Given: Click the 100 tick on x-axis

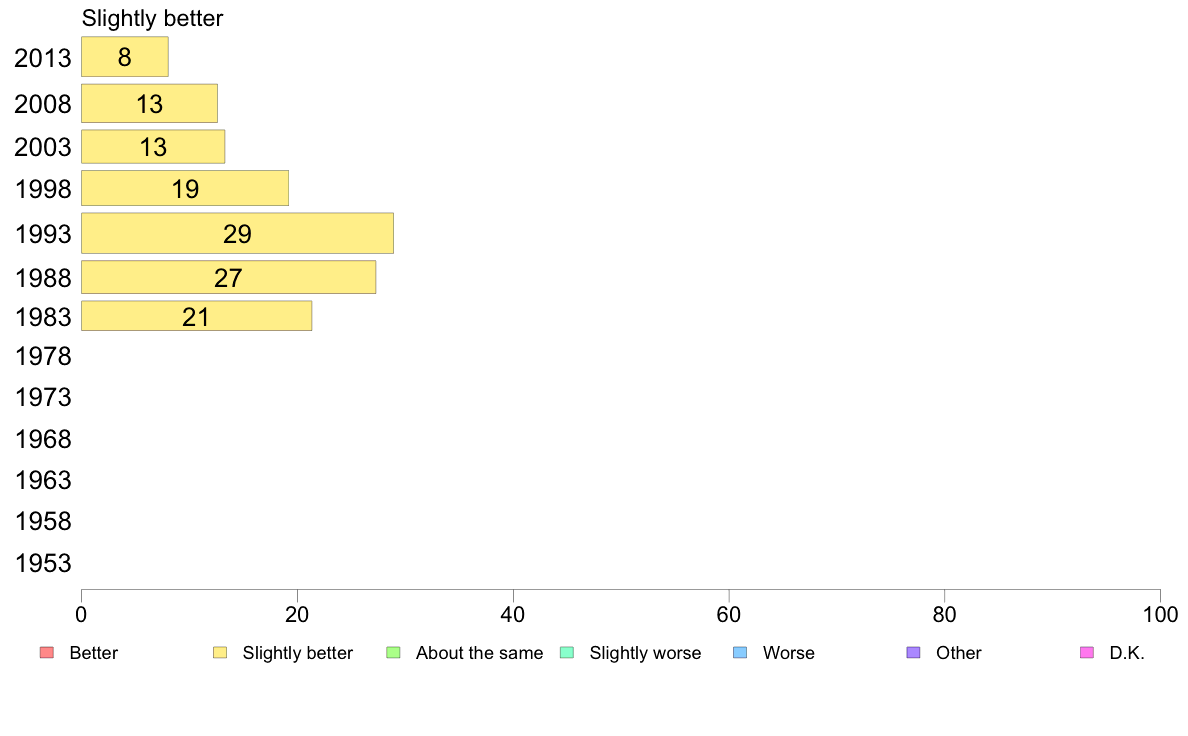Looking at the screenshot, I should pyautogui.click(x=1160, y=614).
